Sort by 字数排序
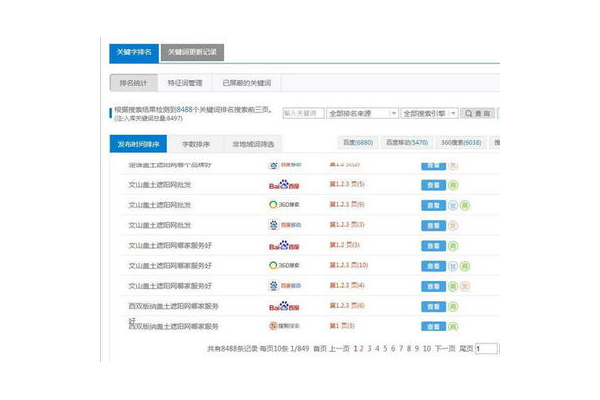Viewport: 600px width, 400px height. tap(195, 144)
